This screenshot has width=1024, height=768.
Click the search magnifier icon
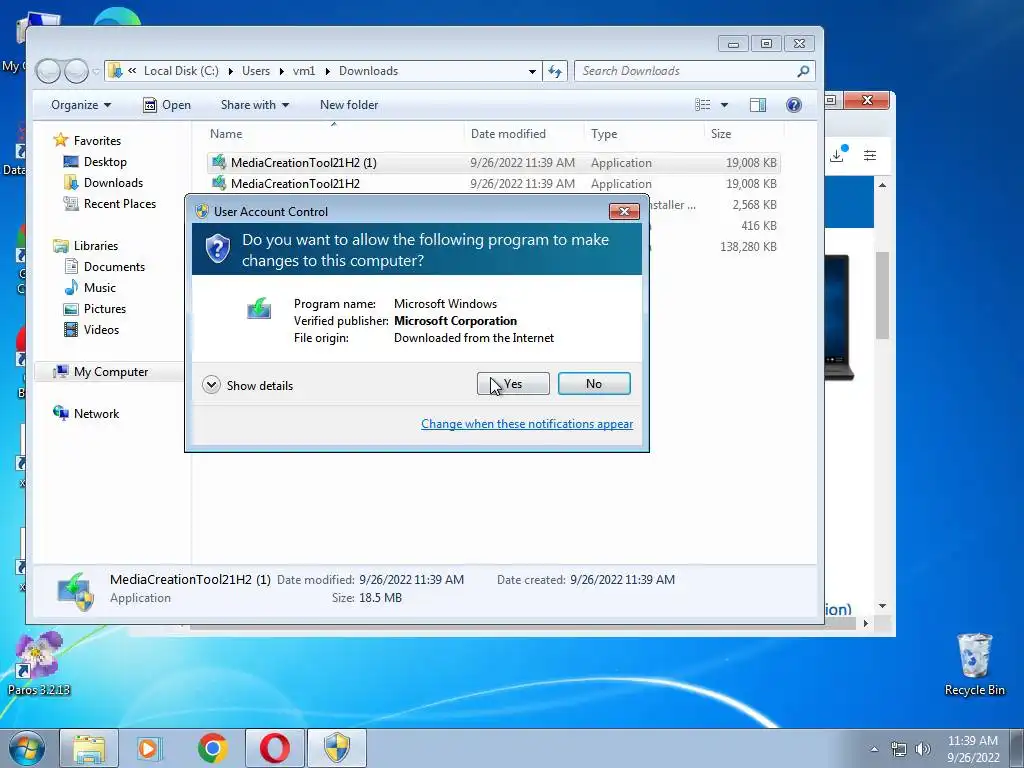click(x=803, y=71)
